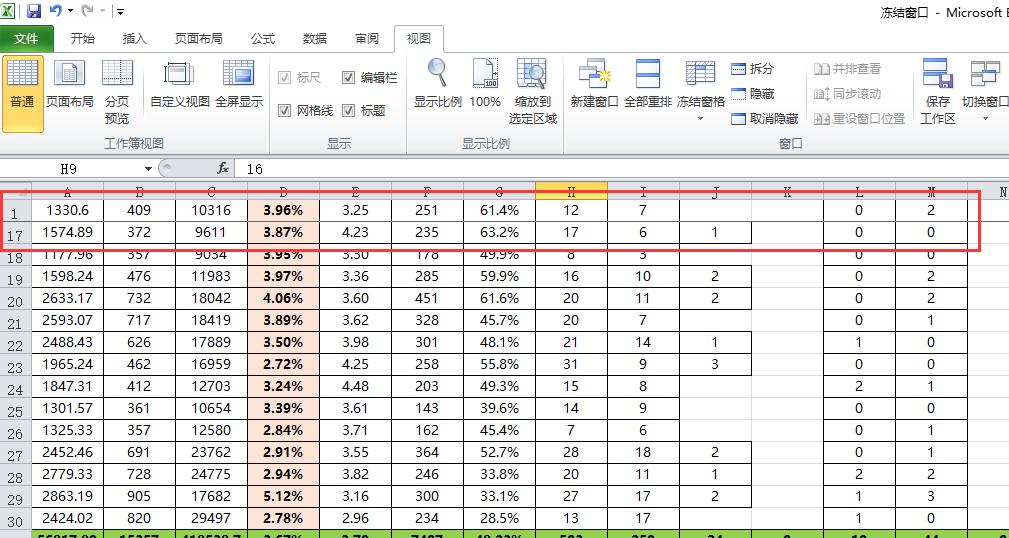Click the Save icon in quick access toolbar
Viewport: 1009px width, 538px height.
coord(33,11)
